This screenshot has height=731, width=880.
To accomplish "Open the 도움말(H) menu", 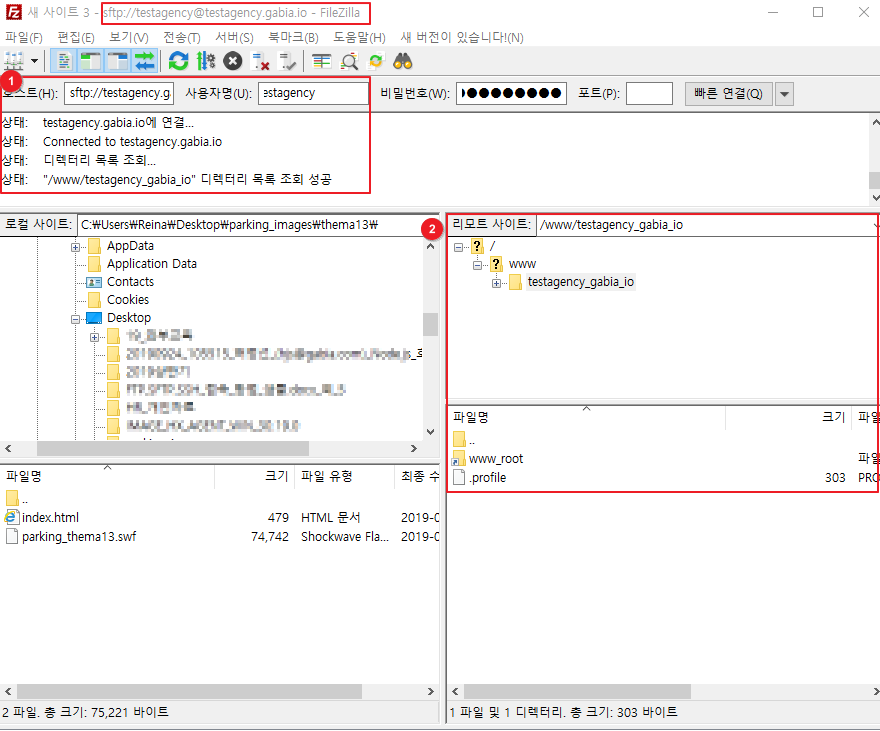I will click(360, 38).
